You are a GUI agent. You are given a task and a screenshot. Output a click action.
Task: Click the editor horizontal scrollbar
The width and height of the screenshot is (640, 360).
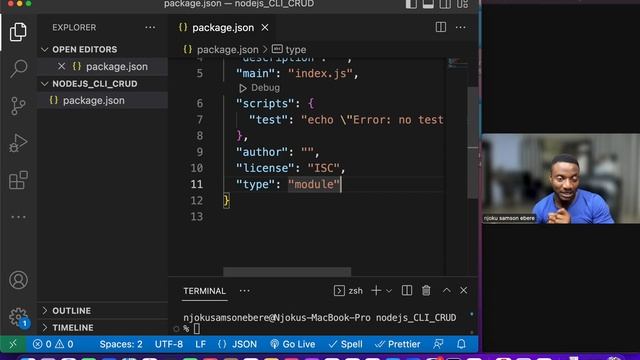(x=287, y=271)
